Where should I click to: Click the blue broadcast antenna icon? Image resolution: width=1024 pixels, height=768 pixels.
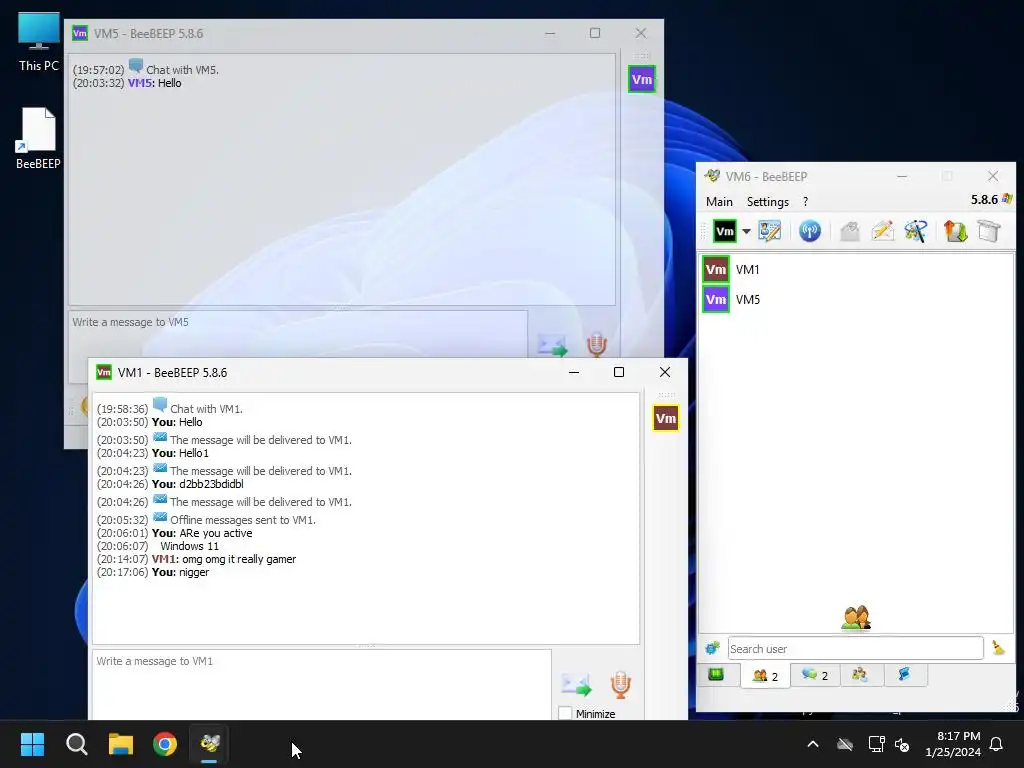click(x=810, y=231)
